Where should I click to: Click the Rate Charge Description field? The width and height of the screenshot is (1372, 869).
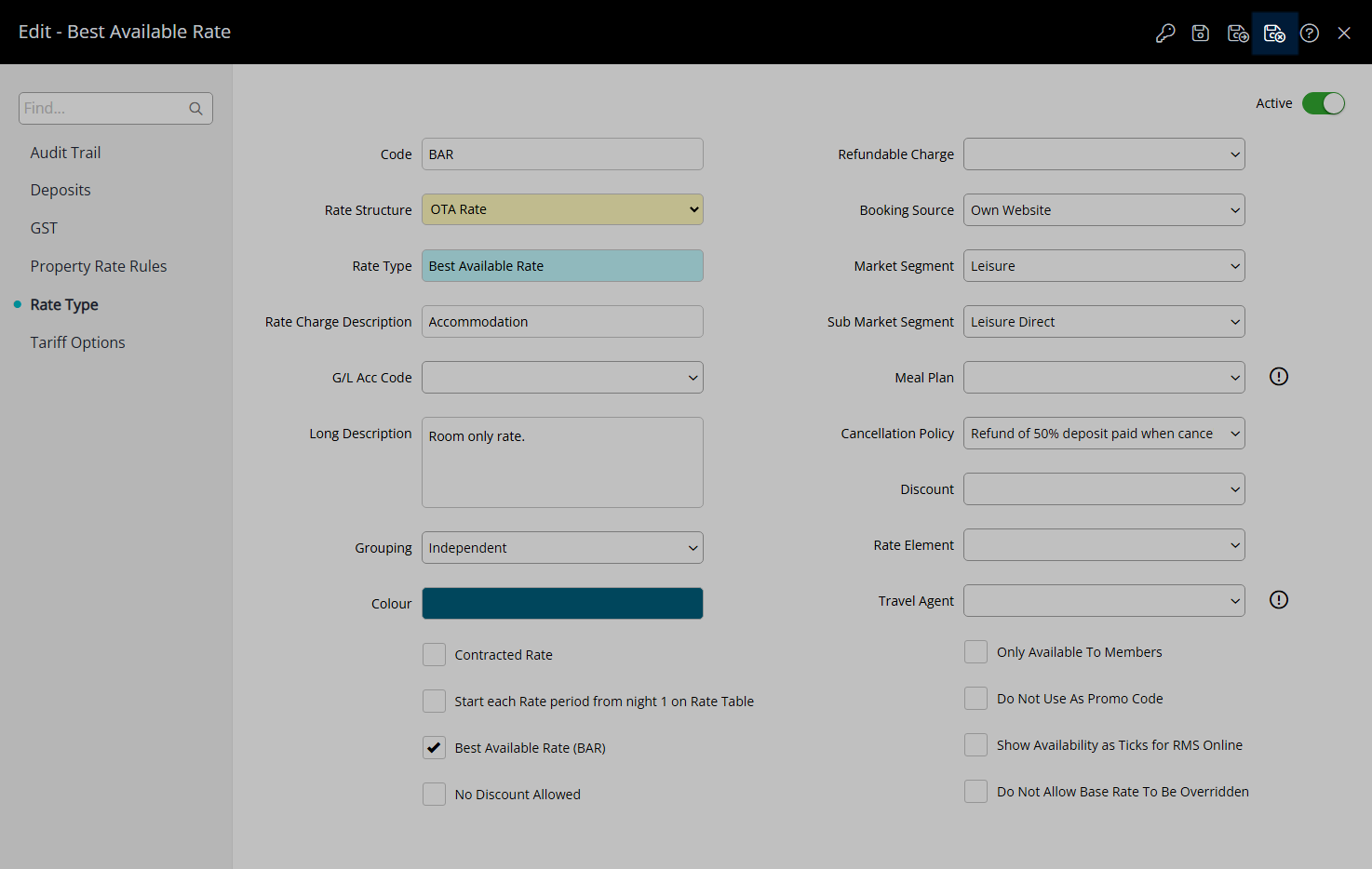[x=562, y=322]
